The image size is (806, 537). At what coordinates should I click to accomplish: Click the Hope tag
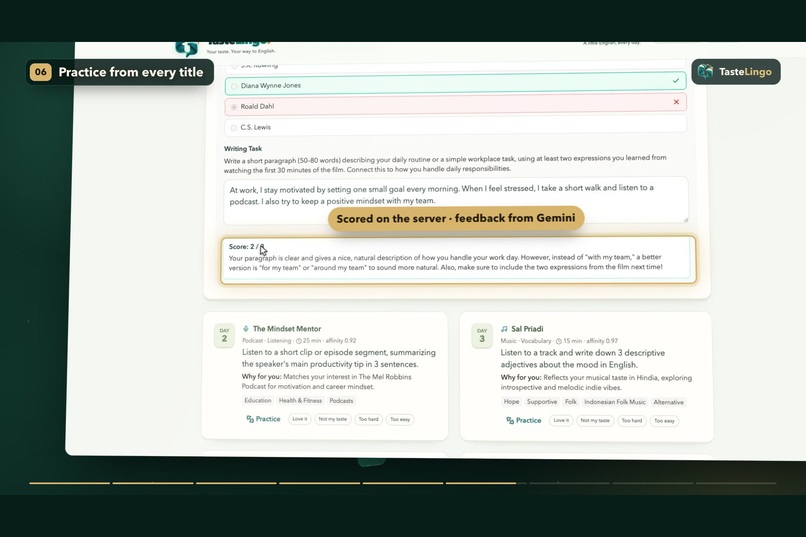[511, 402]
